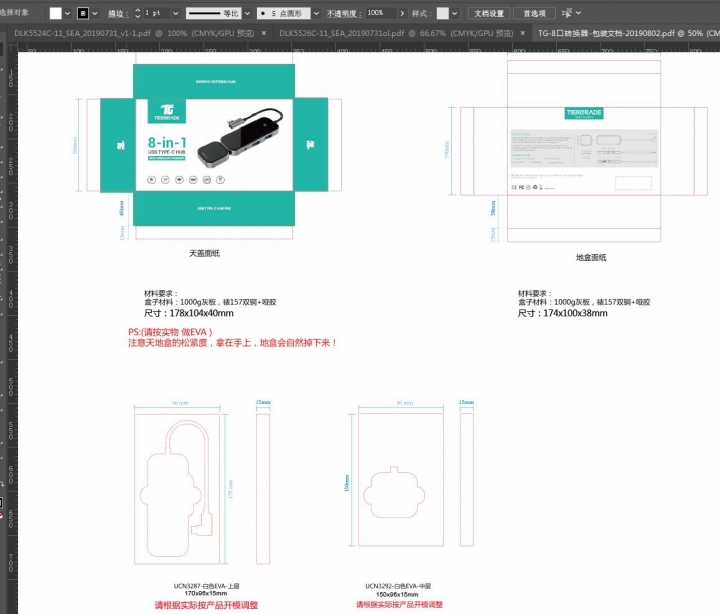Click the 描边 stroke panel link
This screenshot has width=720, height=614.
[x=117, y=13]
